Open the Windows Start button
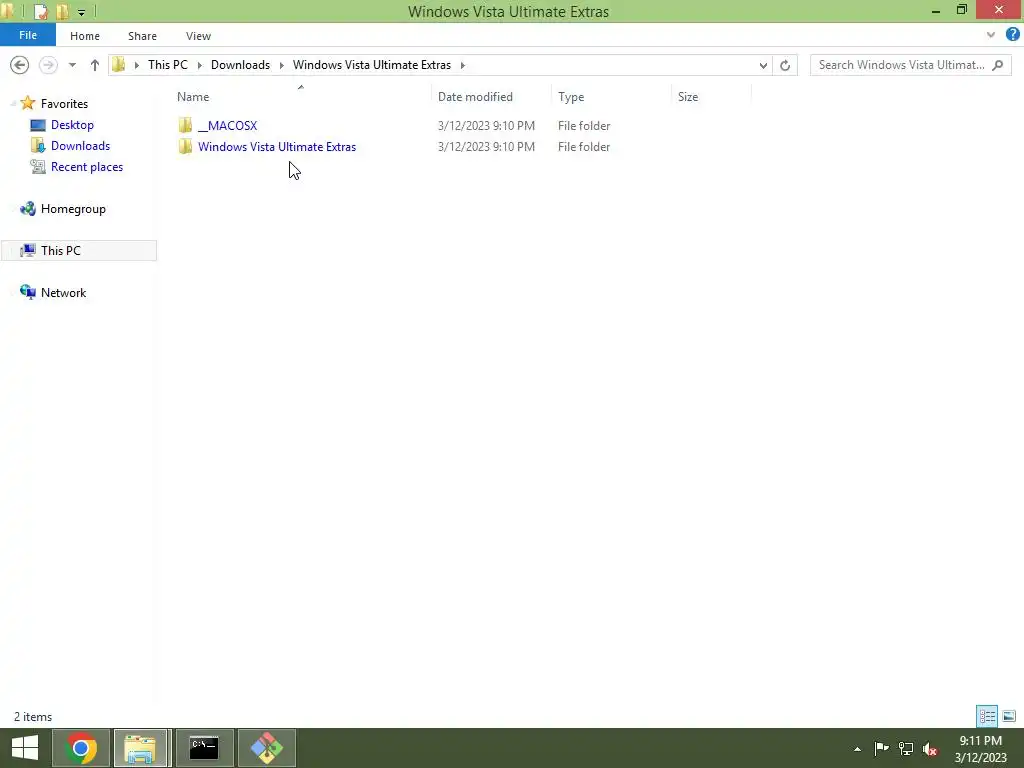1024x768 pixels. [25, 748]
